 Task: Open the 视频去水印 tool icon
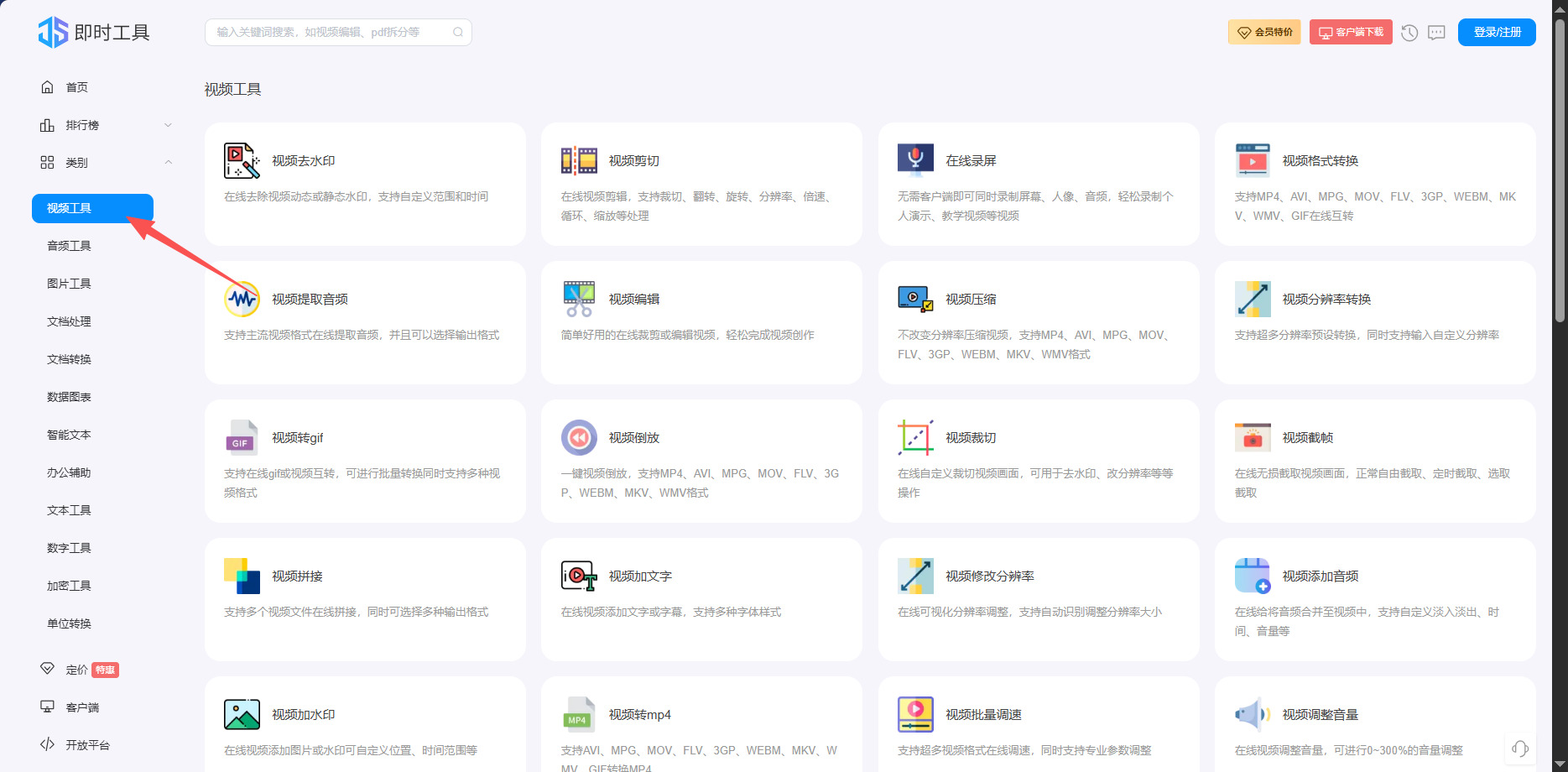(242, 160)
